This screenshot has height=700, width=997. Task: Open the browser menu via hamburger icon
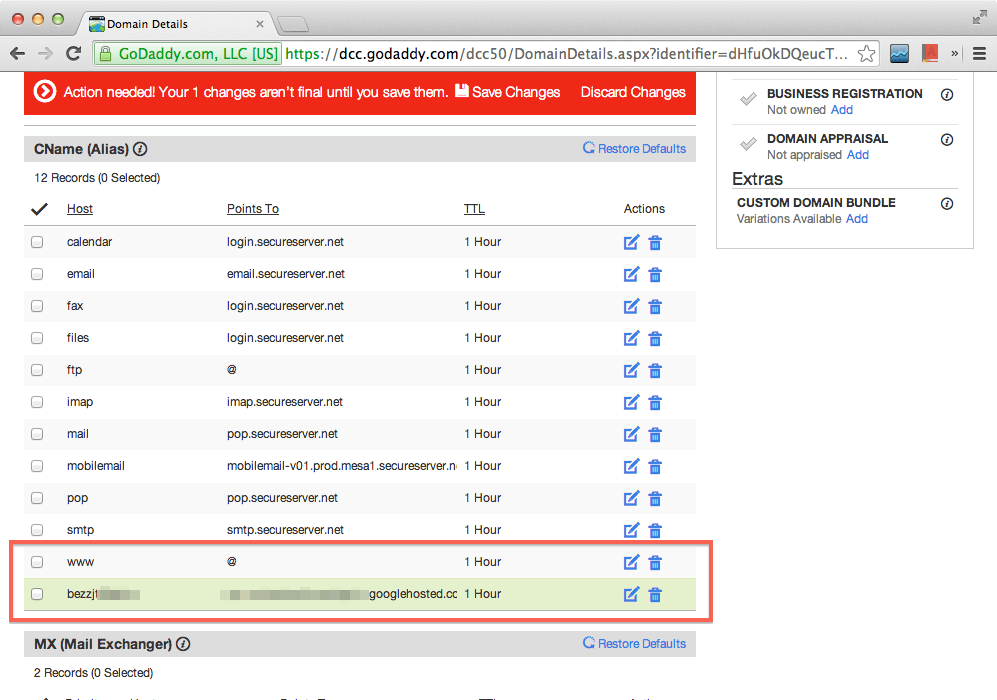(x=979, y=54)
